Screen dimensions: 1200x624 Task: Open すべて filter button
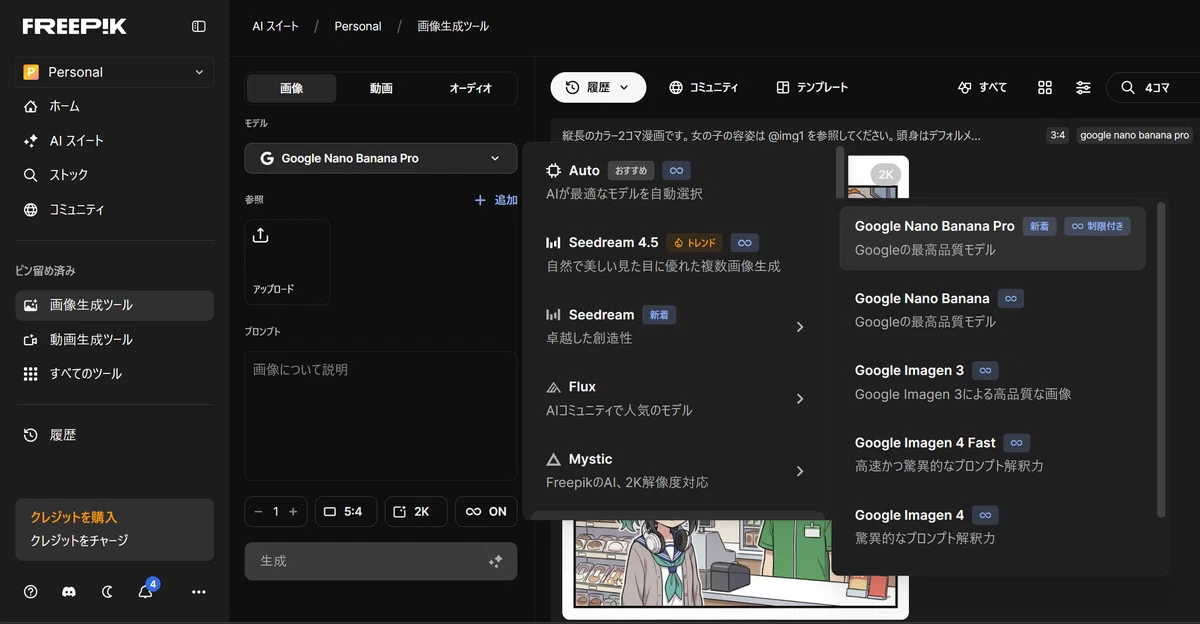[983, 87]
